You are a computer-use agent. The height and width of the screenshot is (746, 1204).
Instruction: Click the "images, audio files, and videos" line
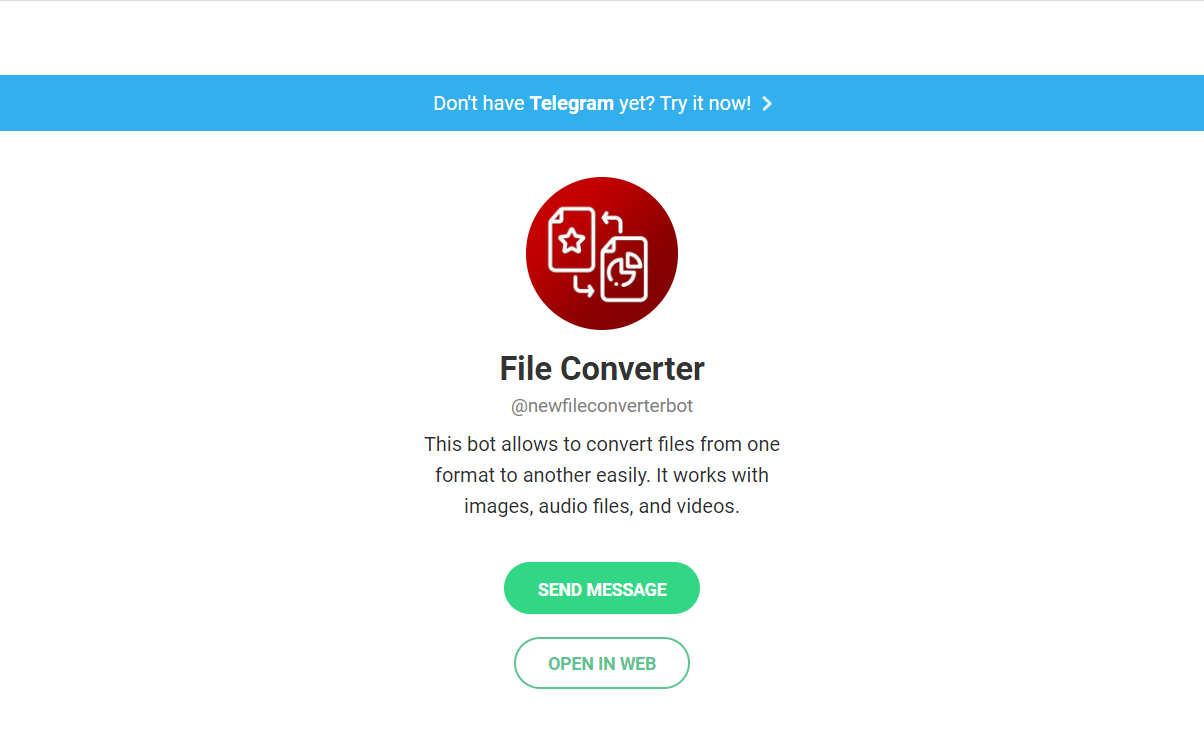click(x=602, y=506)
